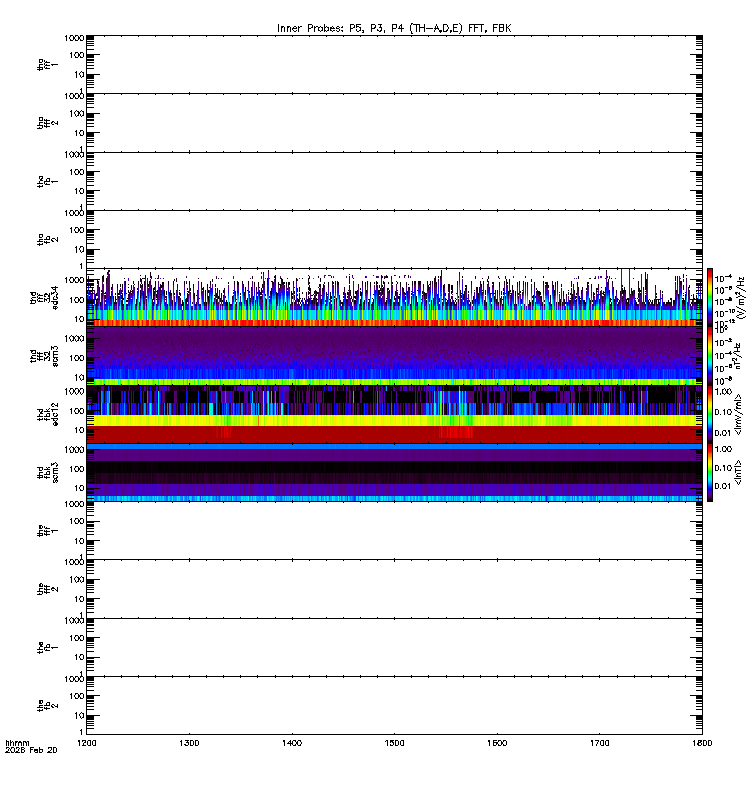Click the nT²/Hz color bar
Viewport: 750px width, 800px height.
(710, 356)
